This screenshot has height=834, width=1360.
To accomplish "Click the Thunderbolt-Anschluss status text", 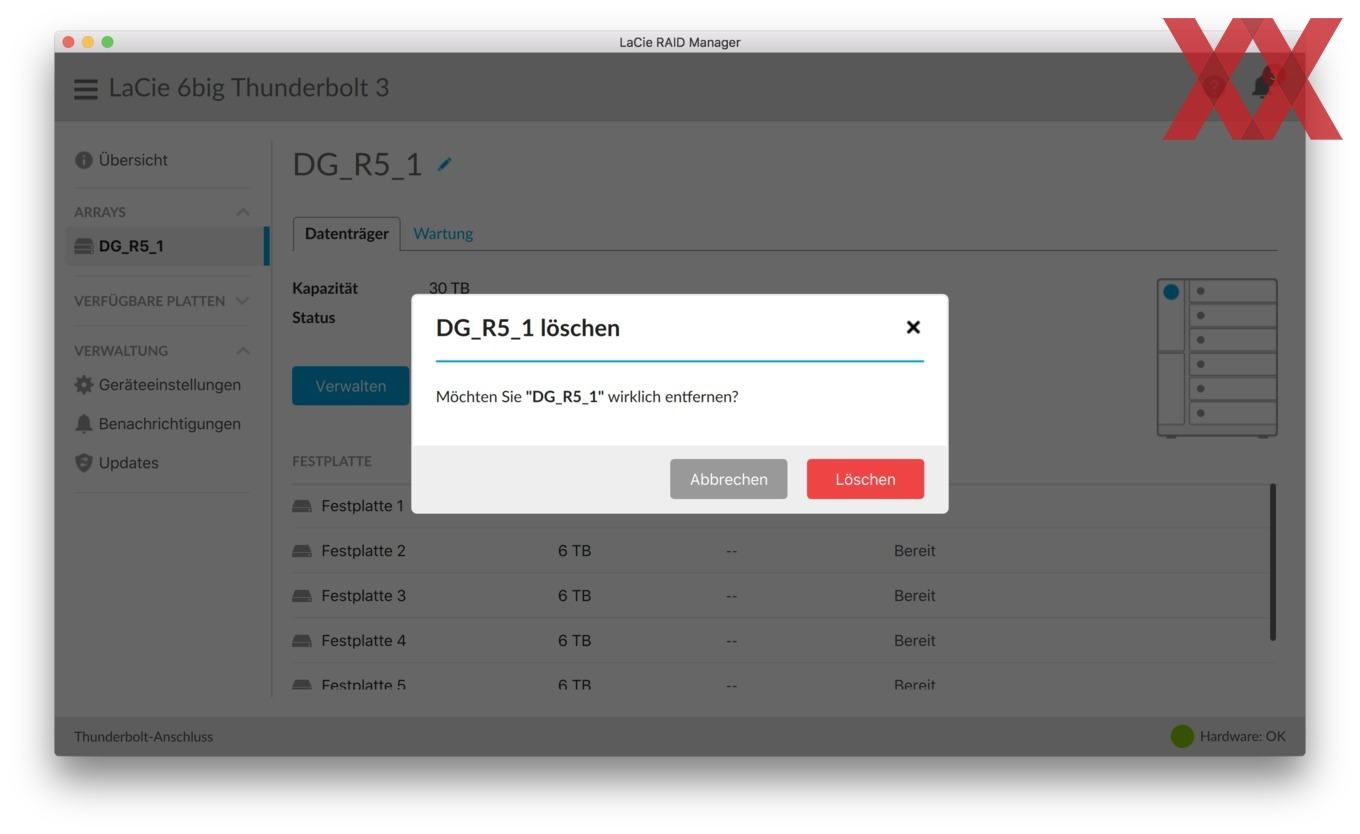I will [144, 737].
